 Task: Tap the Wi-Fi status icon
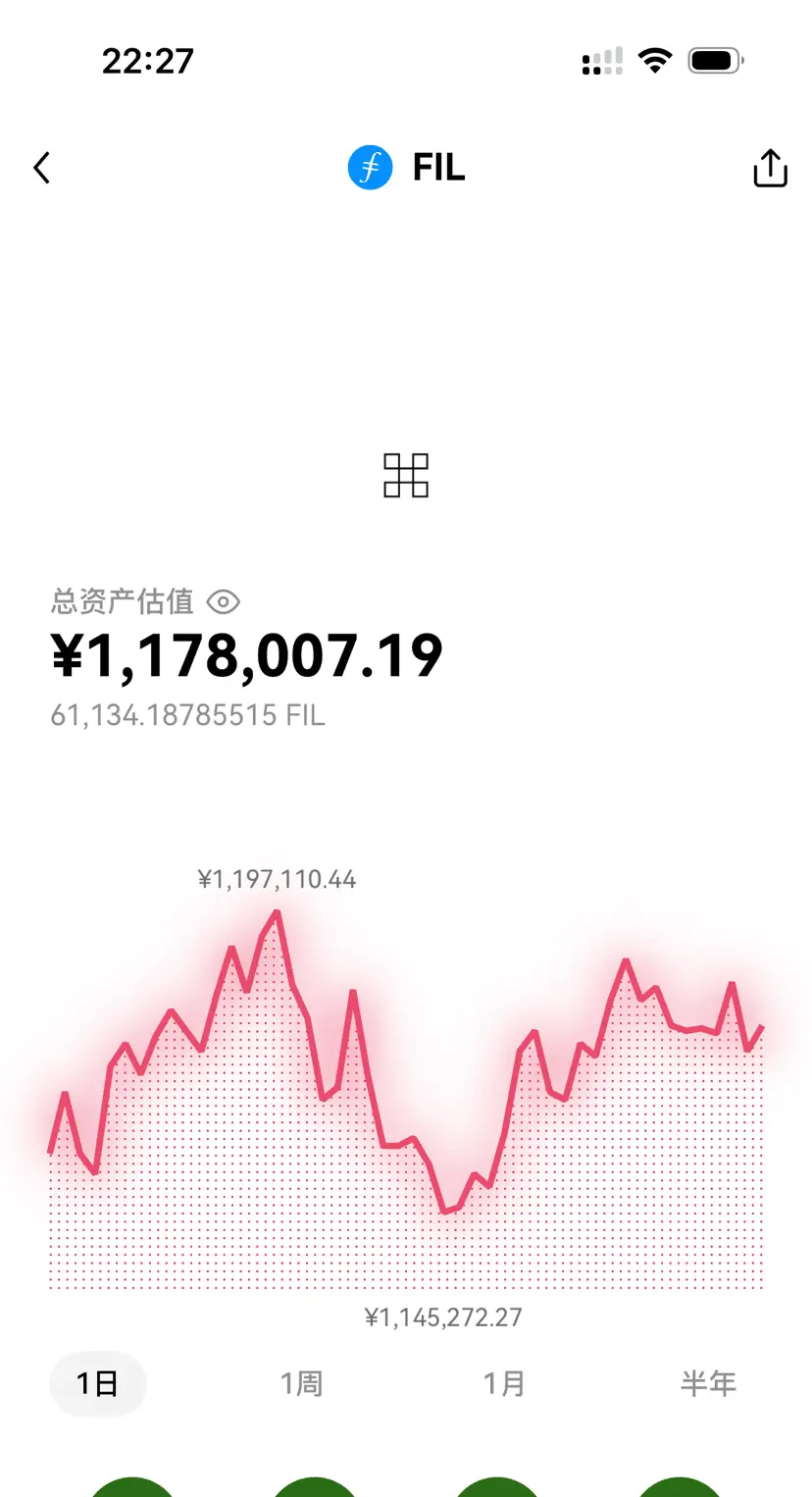[654, 61]
